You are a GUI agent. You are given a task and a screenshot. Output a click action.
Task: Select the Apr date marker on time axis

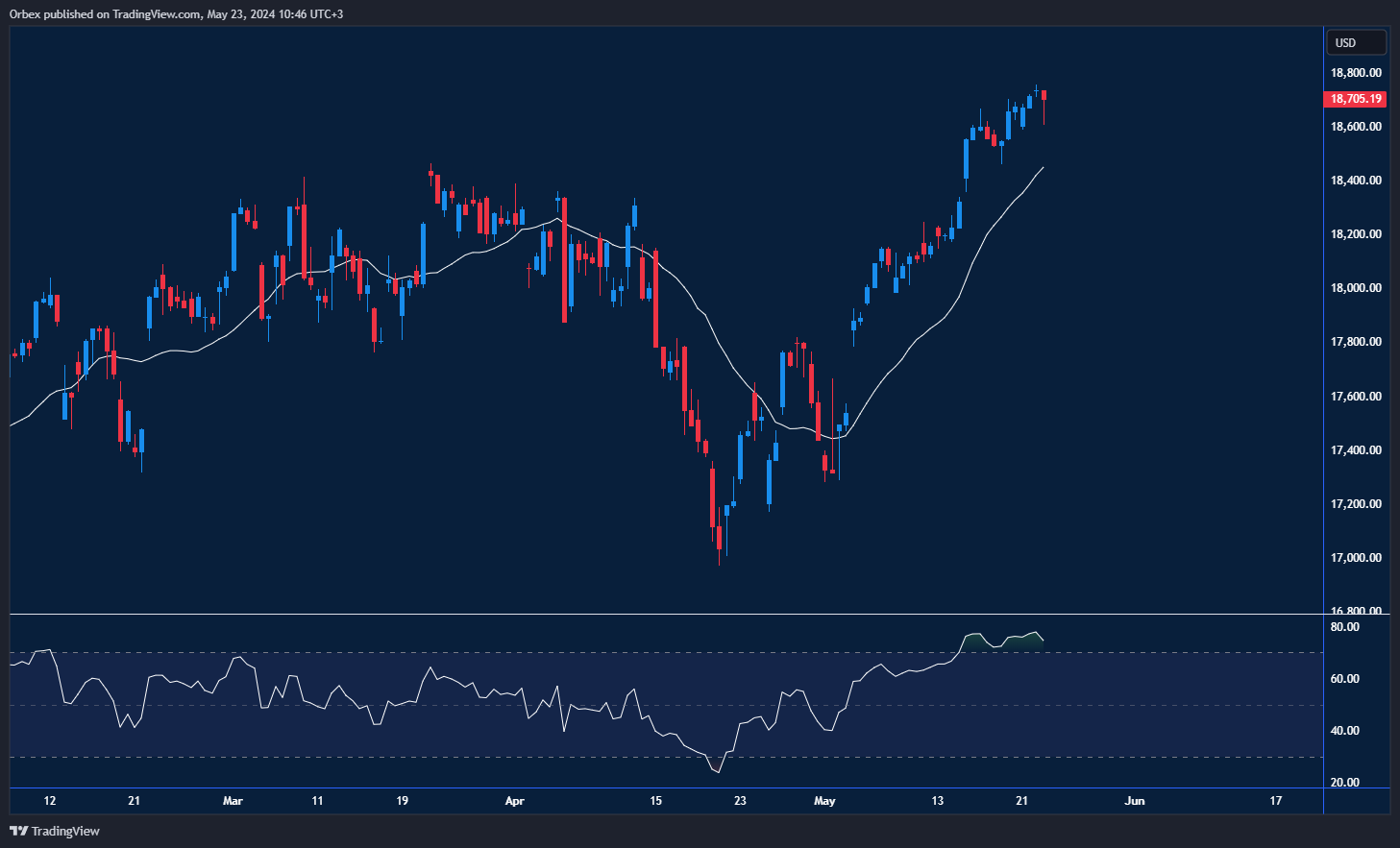(x=515, y=801)
